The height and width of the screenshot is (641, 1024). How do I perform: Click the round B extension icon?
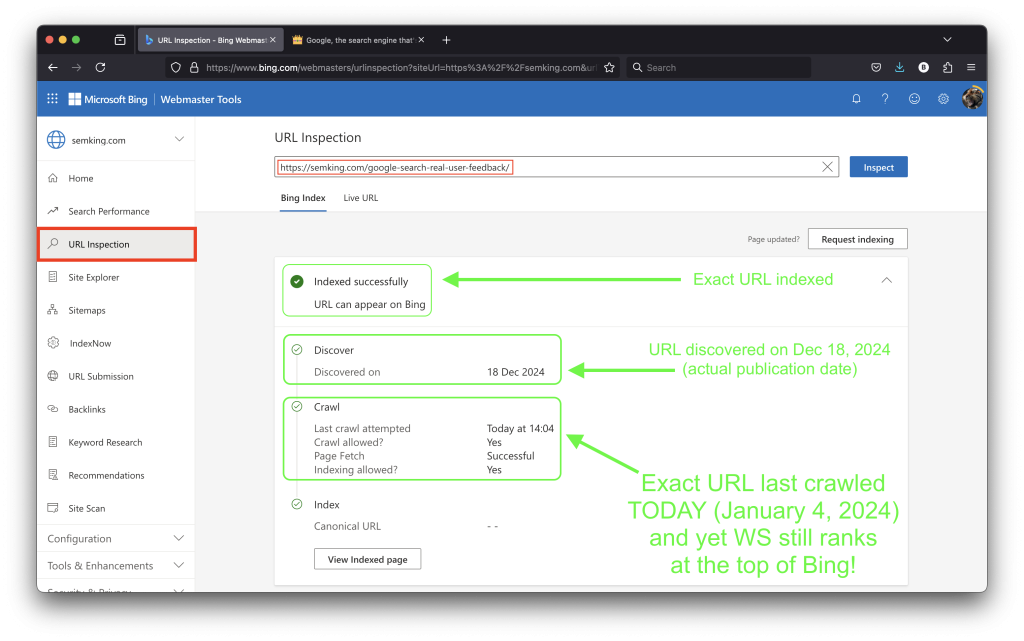(923, 67)
